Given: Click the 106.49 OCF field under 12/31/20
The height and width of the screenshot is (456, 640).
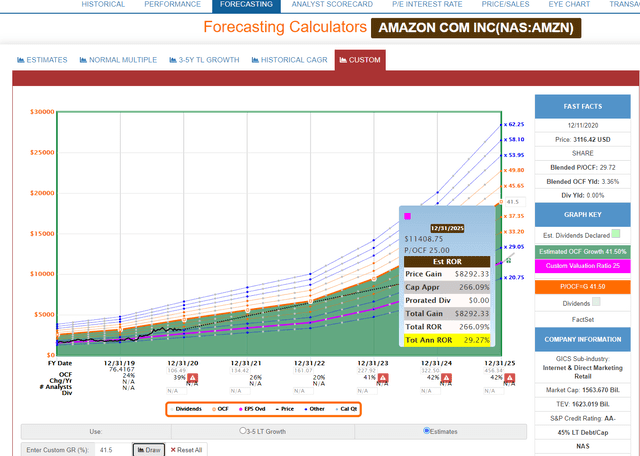Looking at the screenshot, I should [x=176, y=371].
